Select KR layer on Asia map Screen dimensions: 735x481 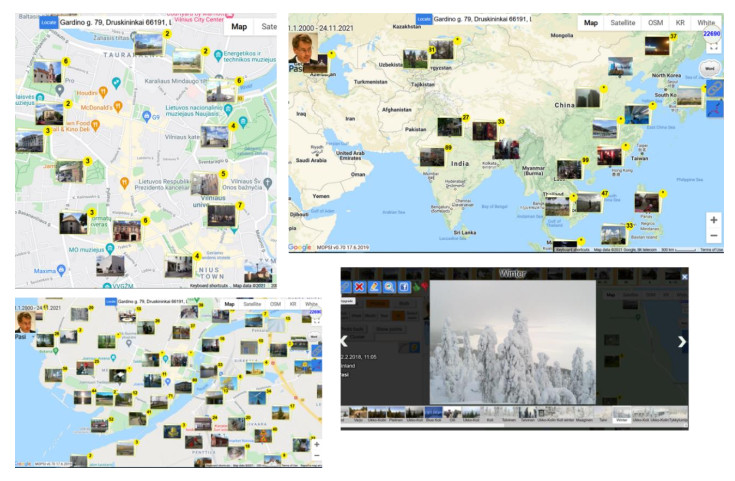[680, 22]
